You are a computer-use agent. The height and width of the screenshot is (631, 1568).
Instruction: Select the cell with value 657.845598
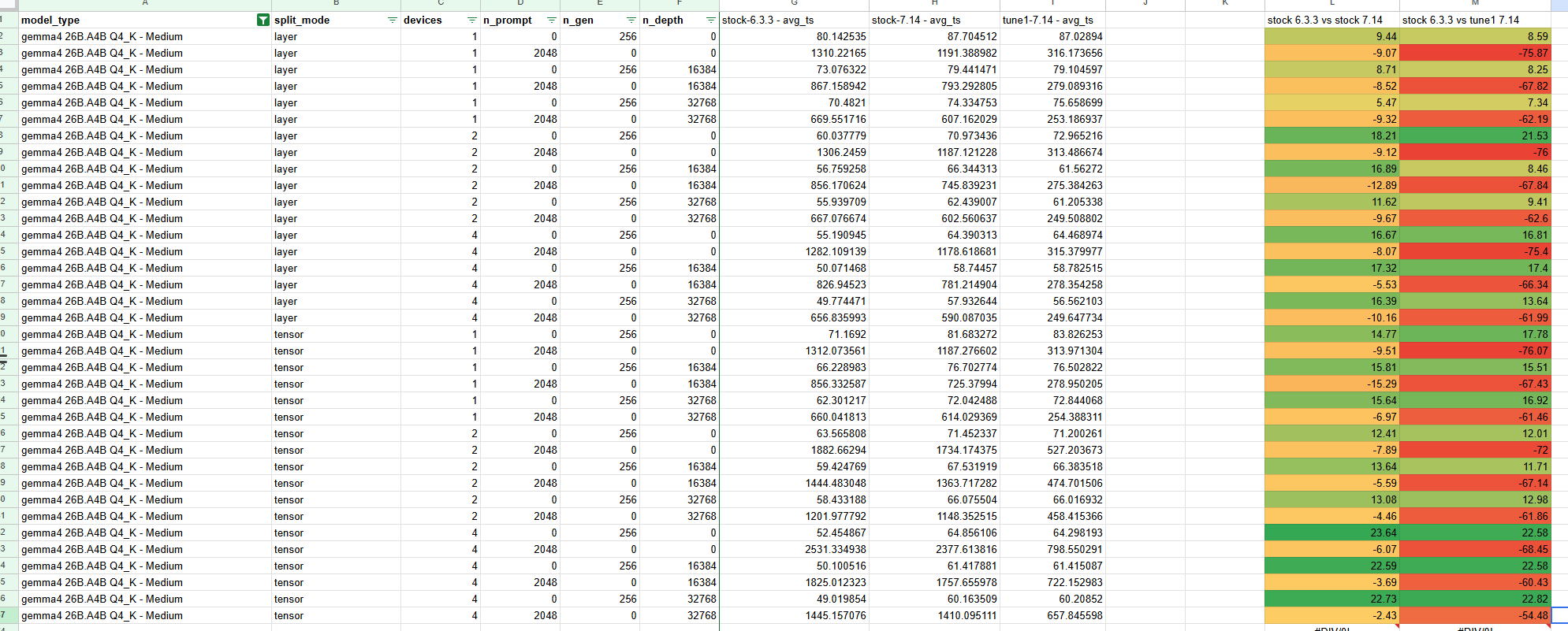click(1052, 615)
